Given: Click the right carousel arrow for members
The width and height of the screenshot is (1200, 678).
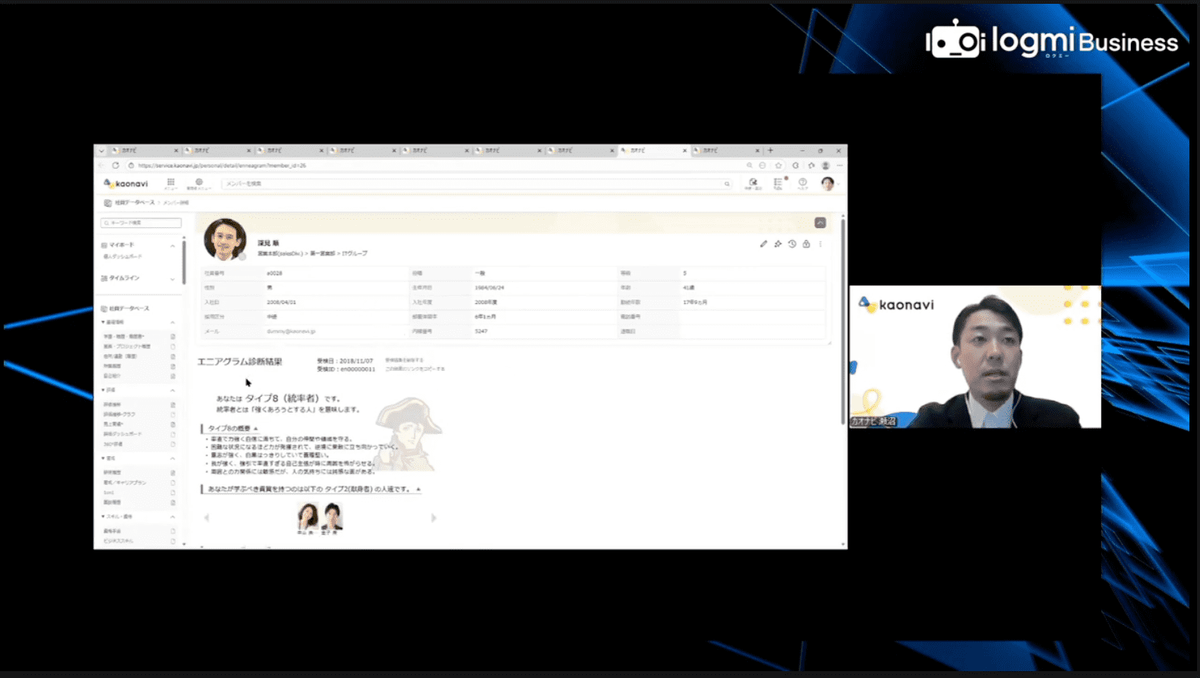Looking at the screenshot, I should click(434, 517).
